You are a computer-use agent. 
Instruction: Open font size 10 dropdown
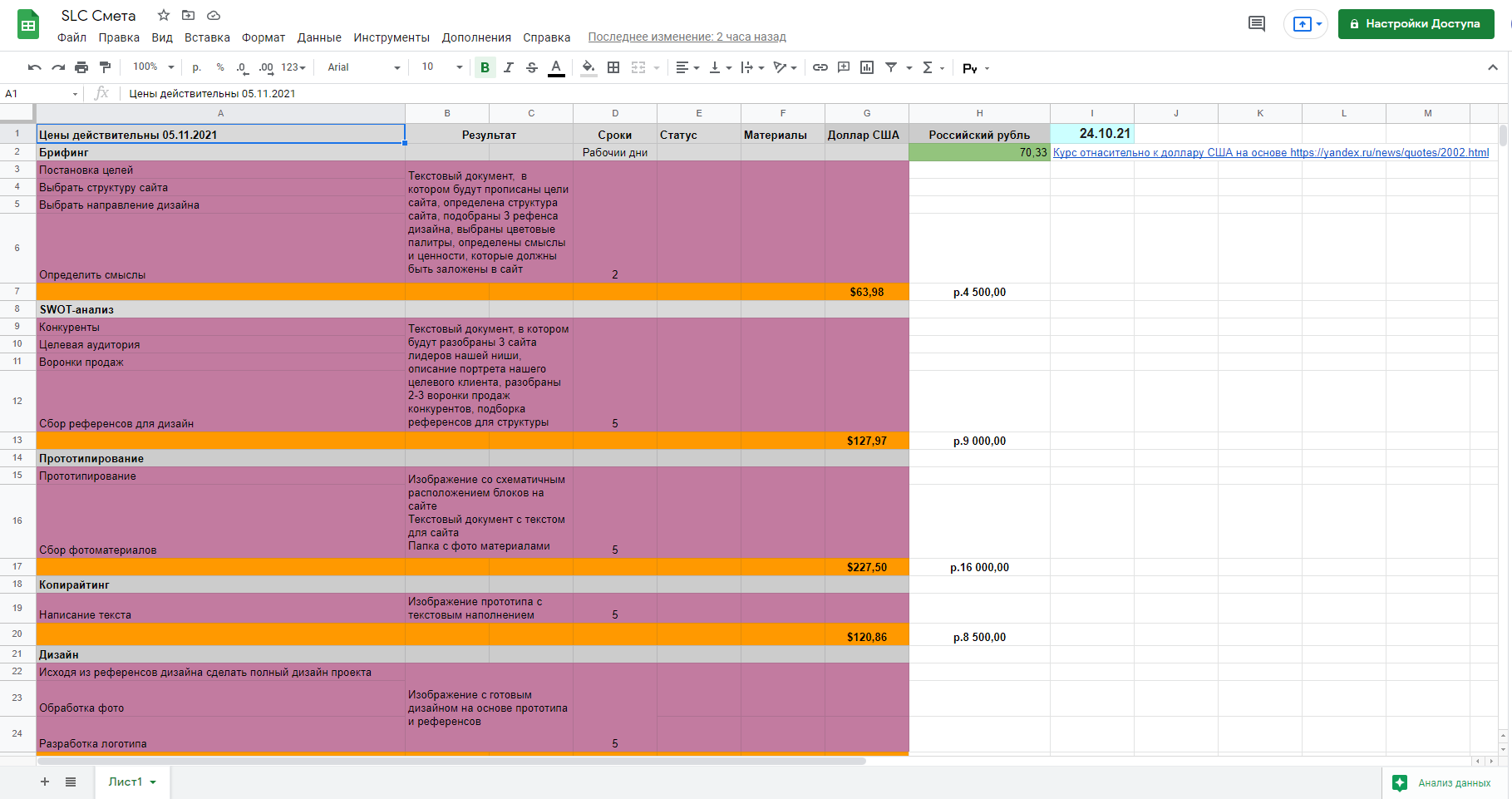pos(441,67)
